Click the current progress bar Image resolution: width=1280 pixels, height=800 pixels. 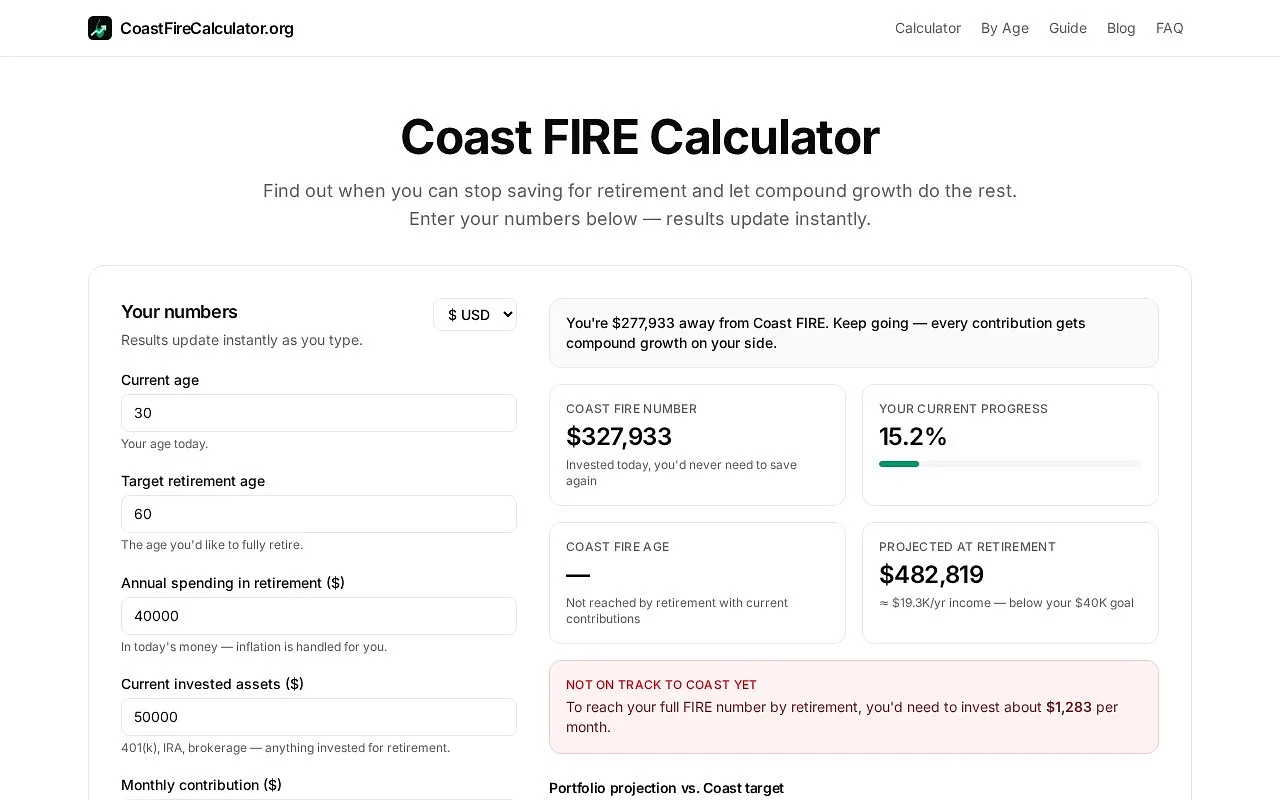pos(1010,464)
